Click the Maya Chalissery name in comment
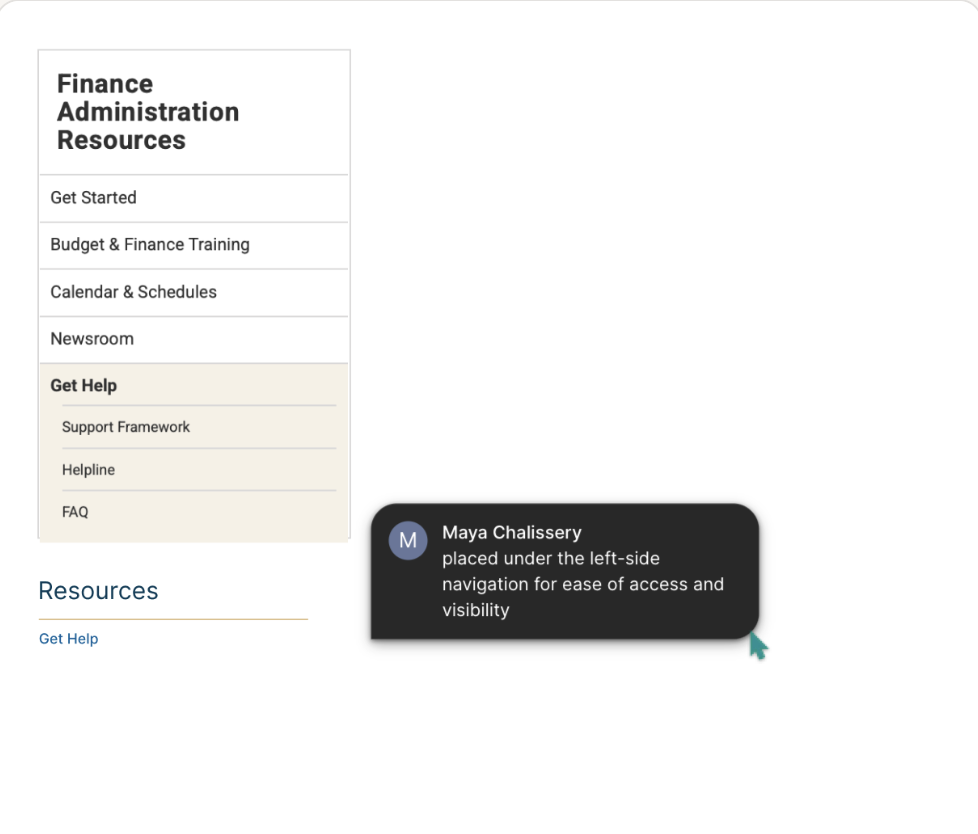 511,533
